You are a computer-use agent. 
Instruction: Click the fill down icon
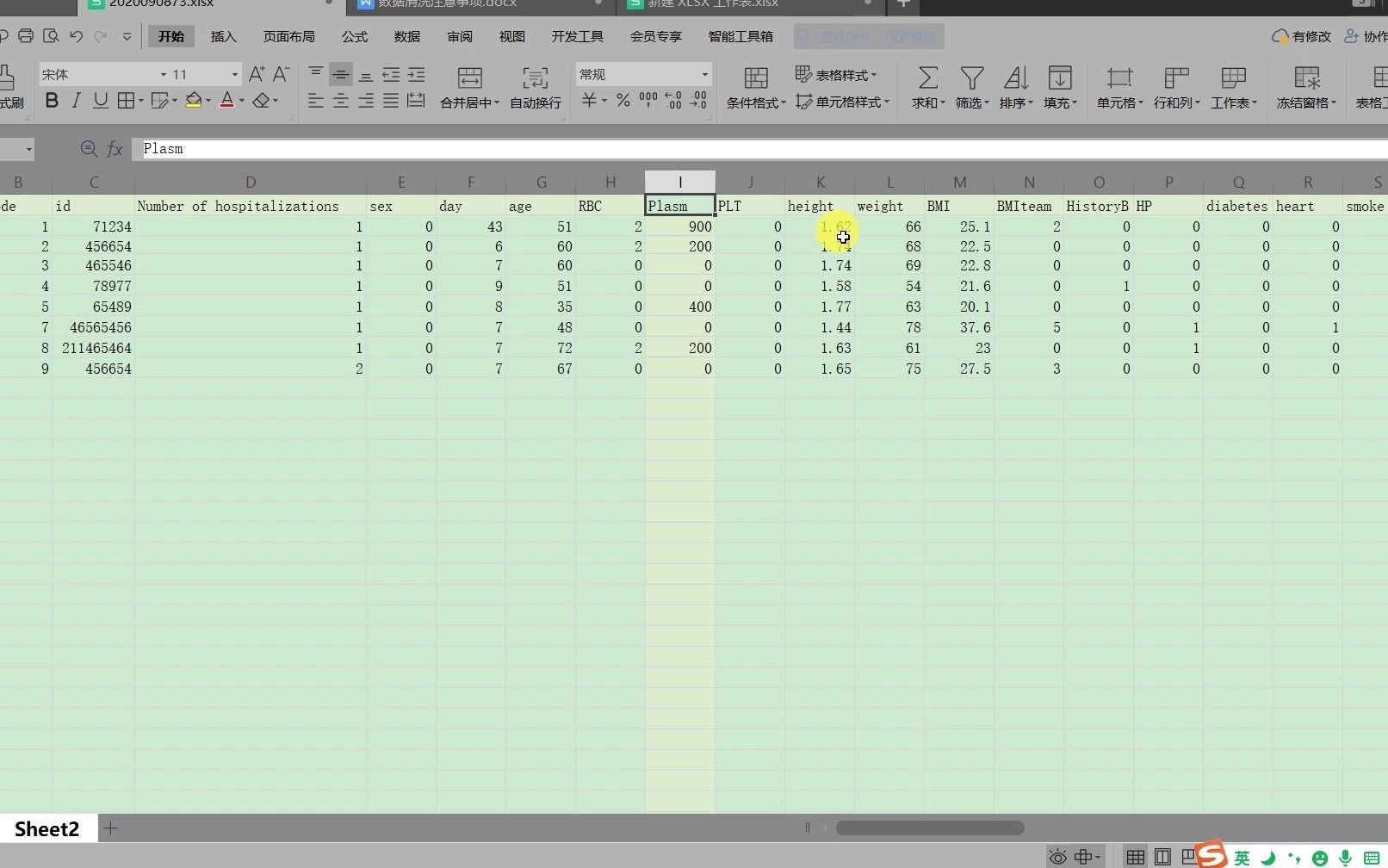point(1060,78)
